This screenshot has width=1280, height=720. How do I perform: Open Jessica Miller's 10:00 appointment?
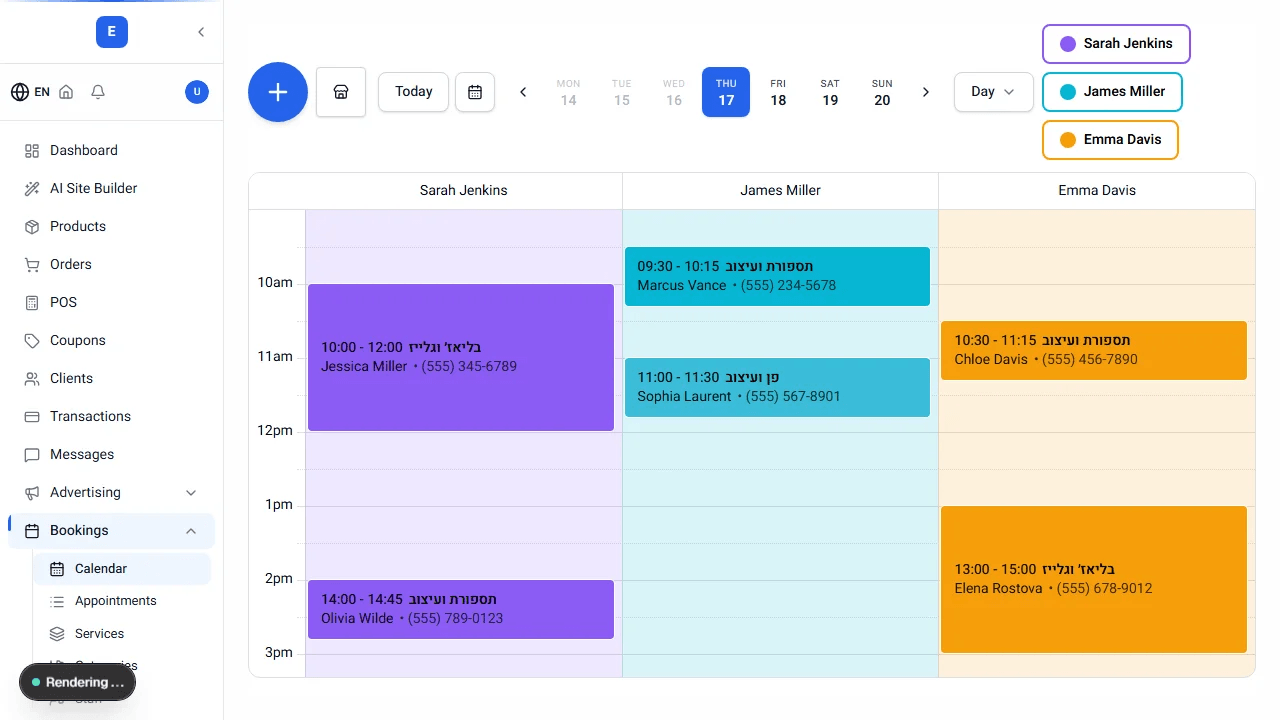tap(461, 358)
